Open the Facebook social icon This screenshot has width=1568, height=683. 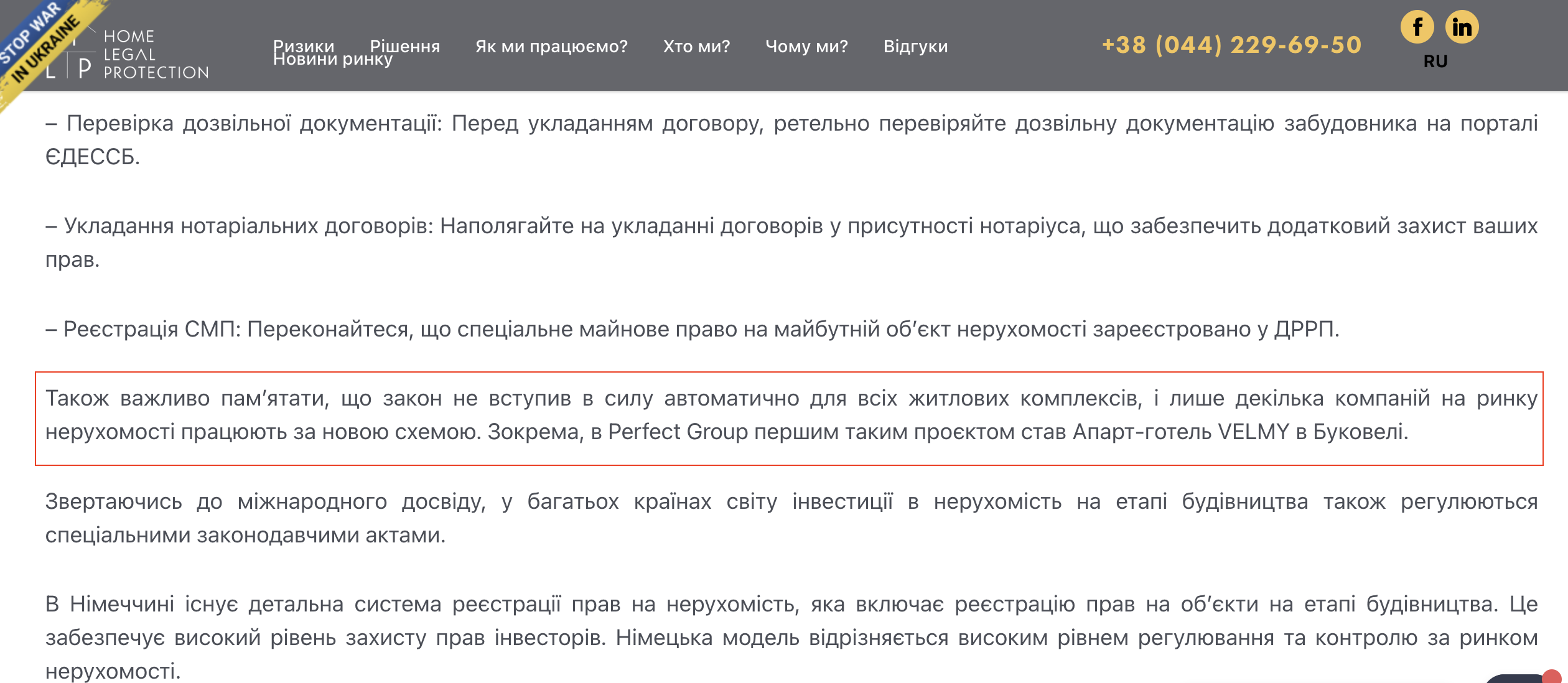coord(1417,27)
